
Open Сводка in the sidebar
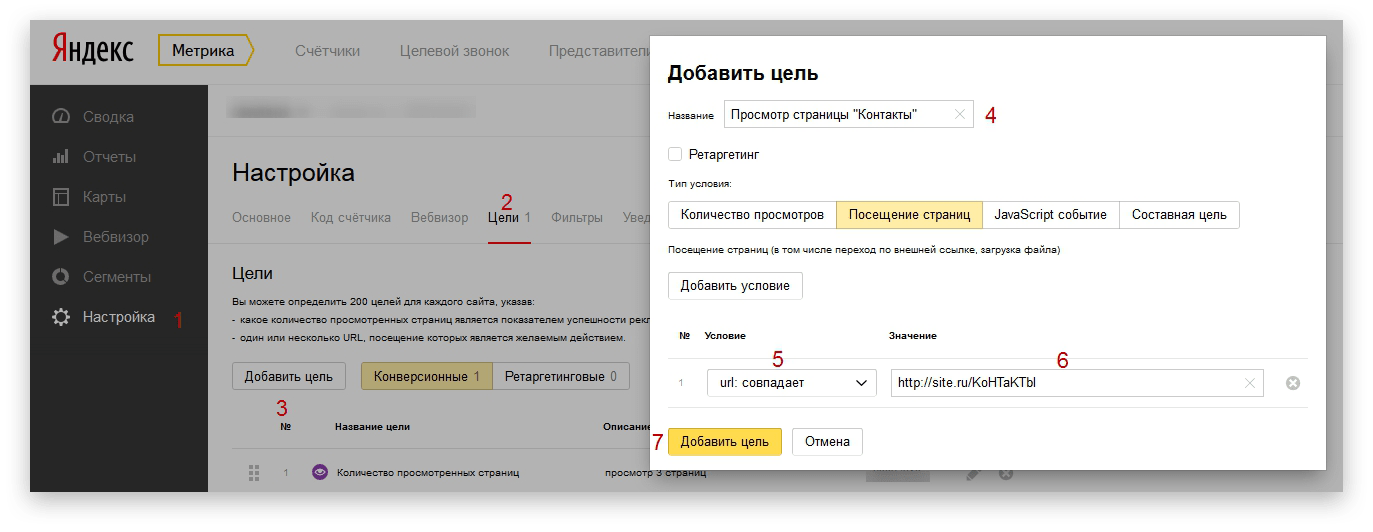pos(108,116)
